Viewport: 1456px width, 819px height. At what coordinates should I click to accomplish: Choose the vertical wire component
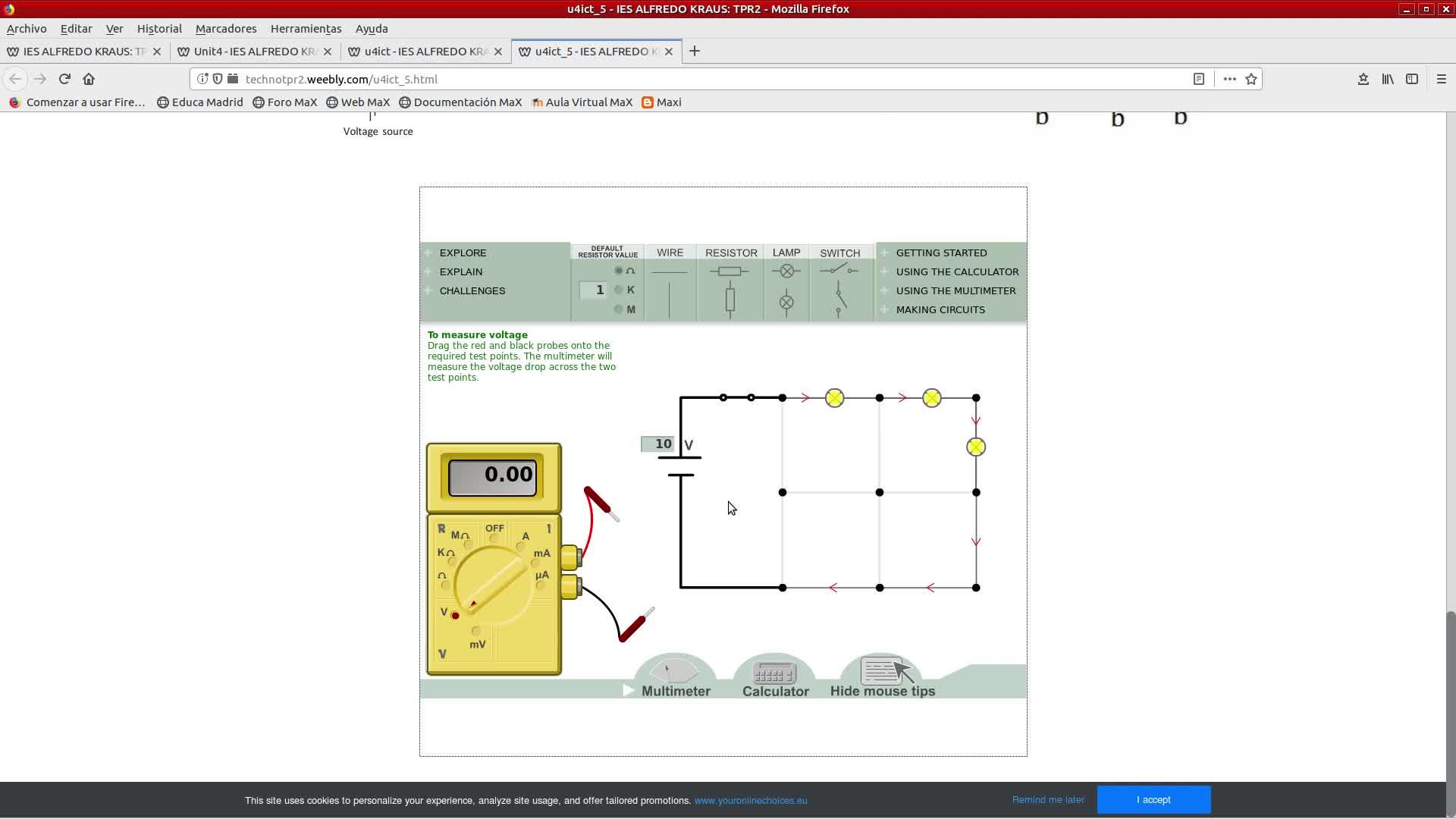(x=670, y=300)
